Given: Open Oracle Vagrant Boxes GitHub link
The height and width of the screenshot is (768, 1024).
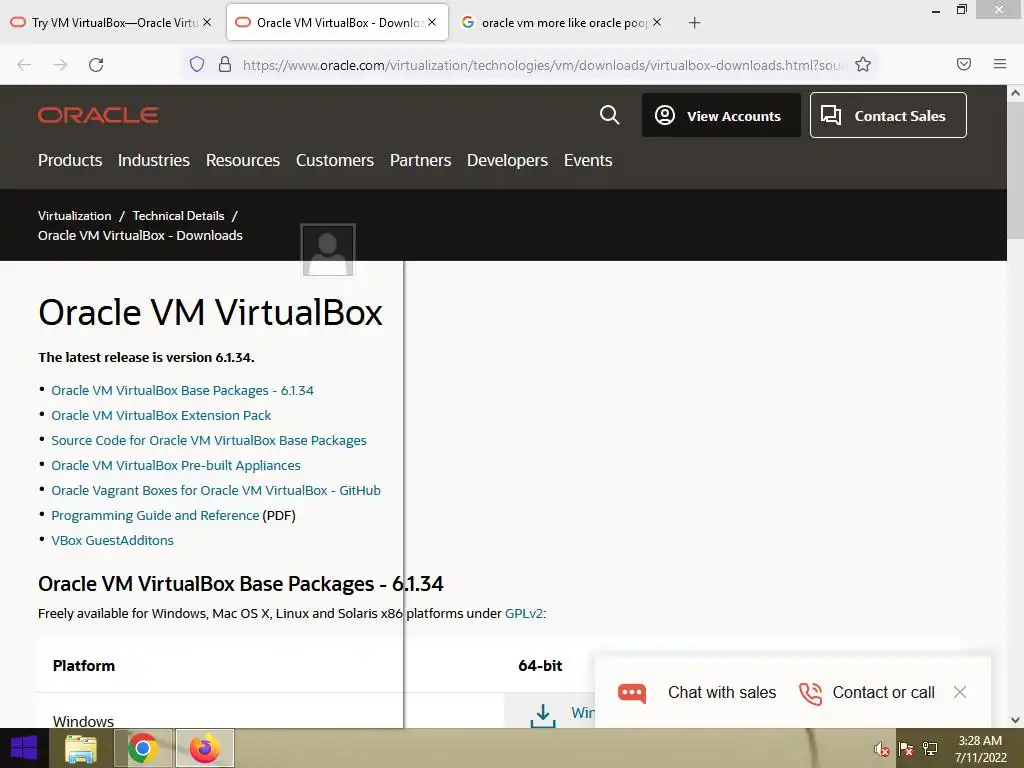Looking at the screenshot, I should (x=216, y=490).
